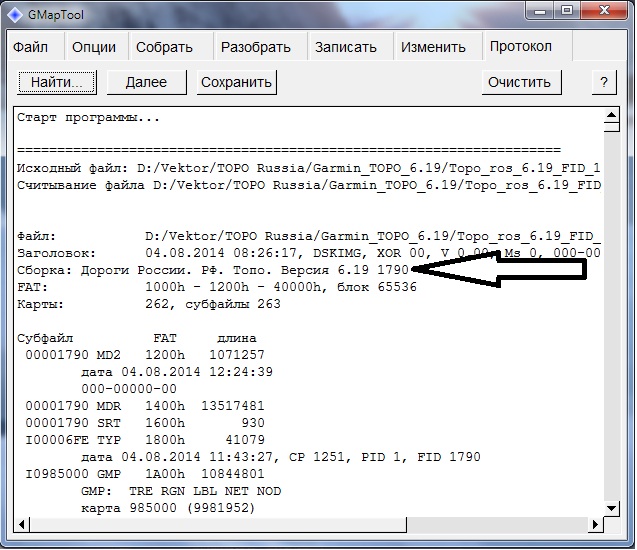Close the GMapTool window

603,12
